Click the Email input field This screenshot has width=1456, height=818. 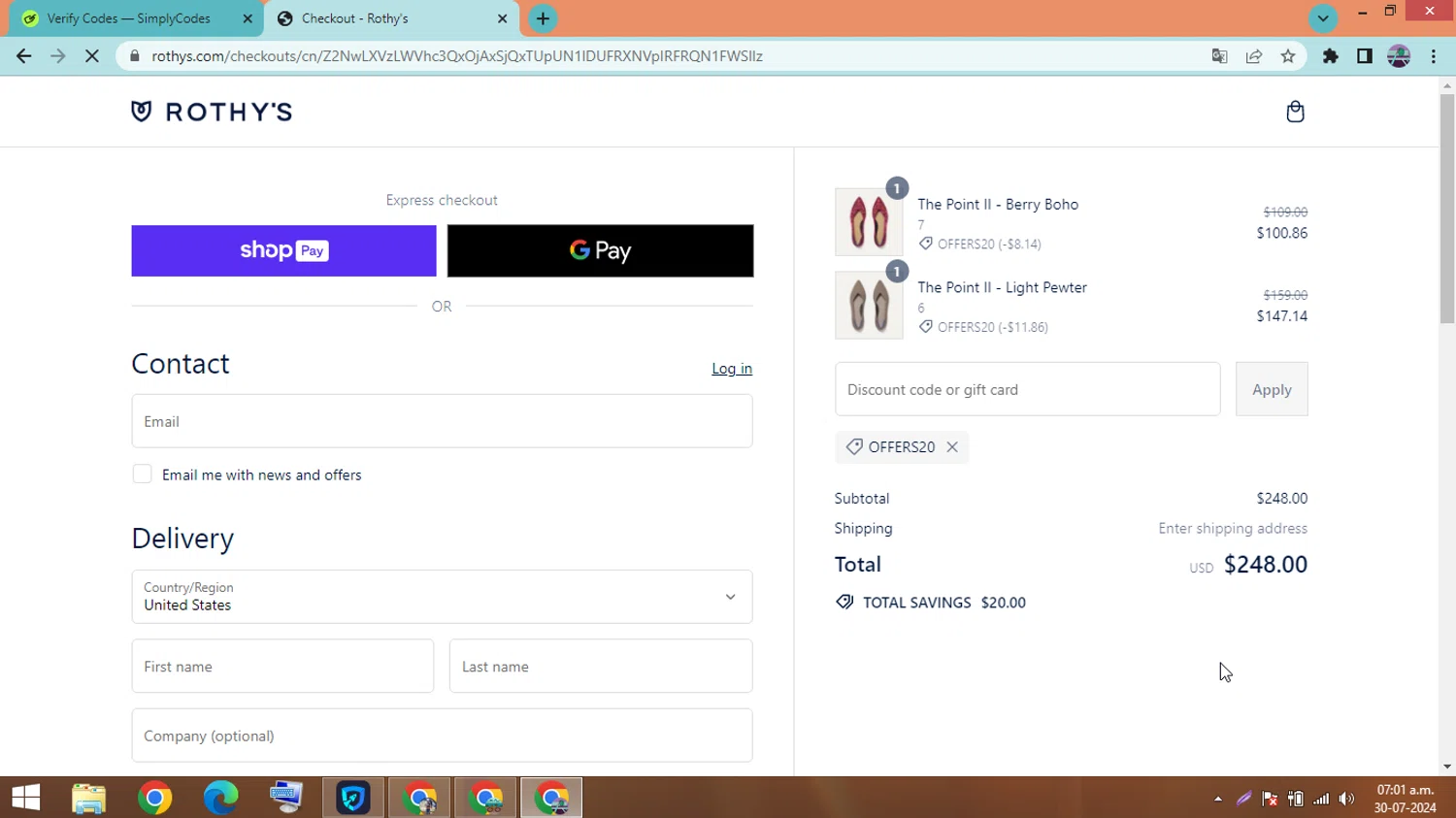pyautogui.click(x=442, y=421)
